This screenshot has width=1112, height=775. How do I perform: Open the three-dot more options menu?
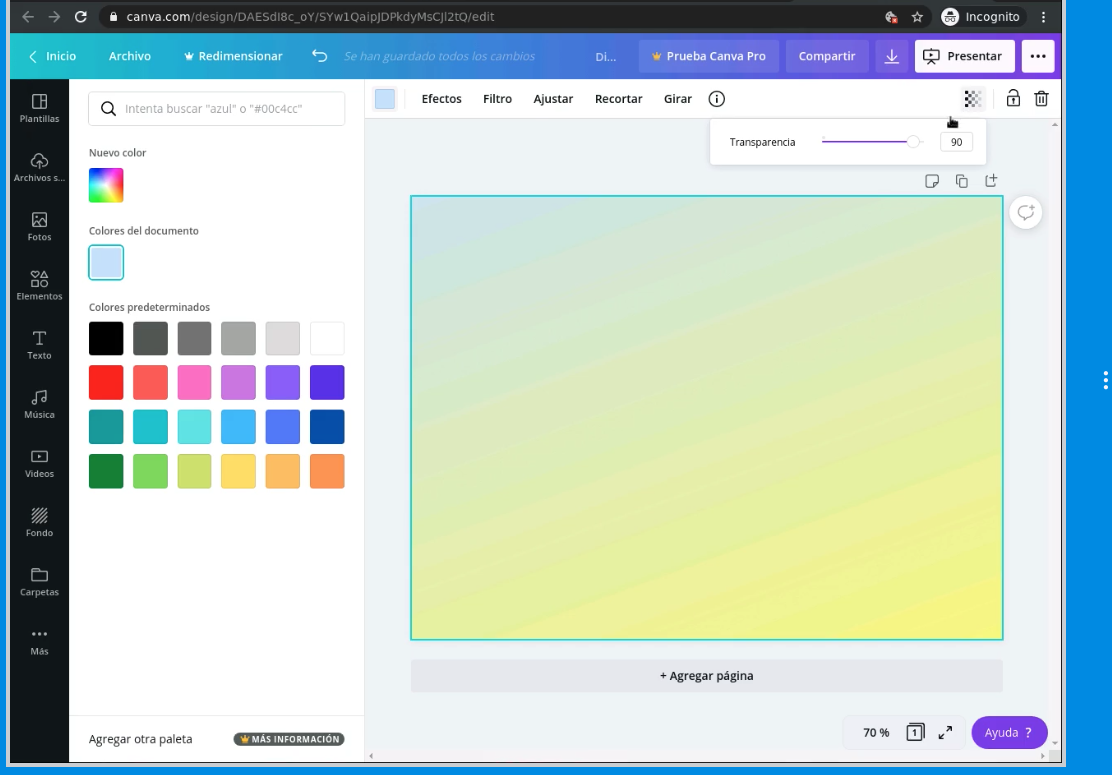pyautogui.click(x=1038, y=56)
